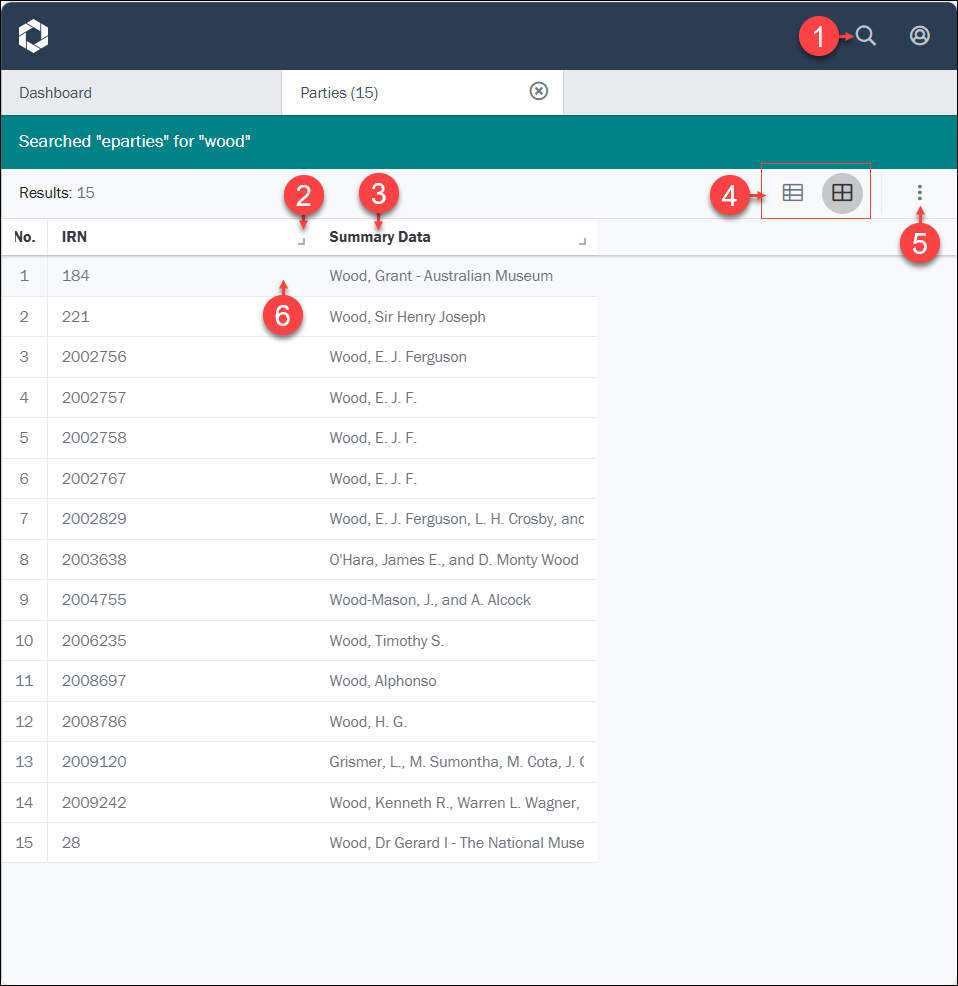Select record Wood-Mason, J., and A. Alcock

point(430,600)
